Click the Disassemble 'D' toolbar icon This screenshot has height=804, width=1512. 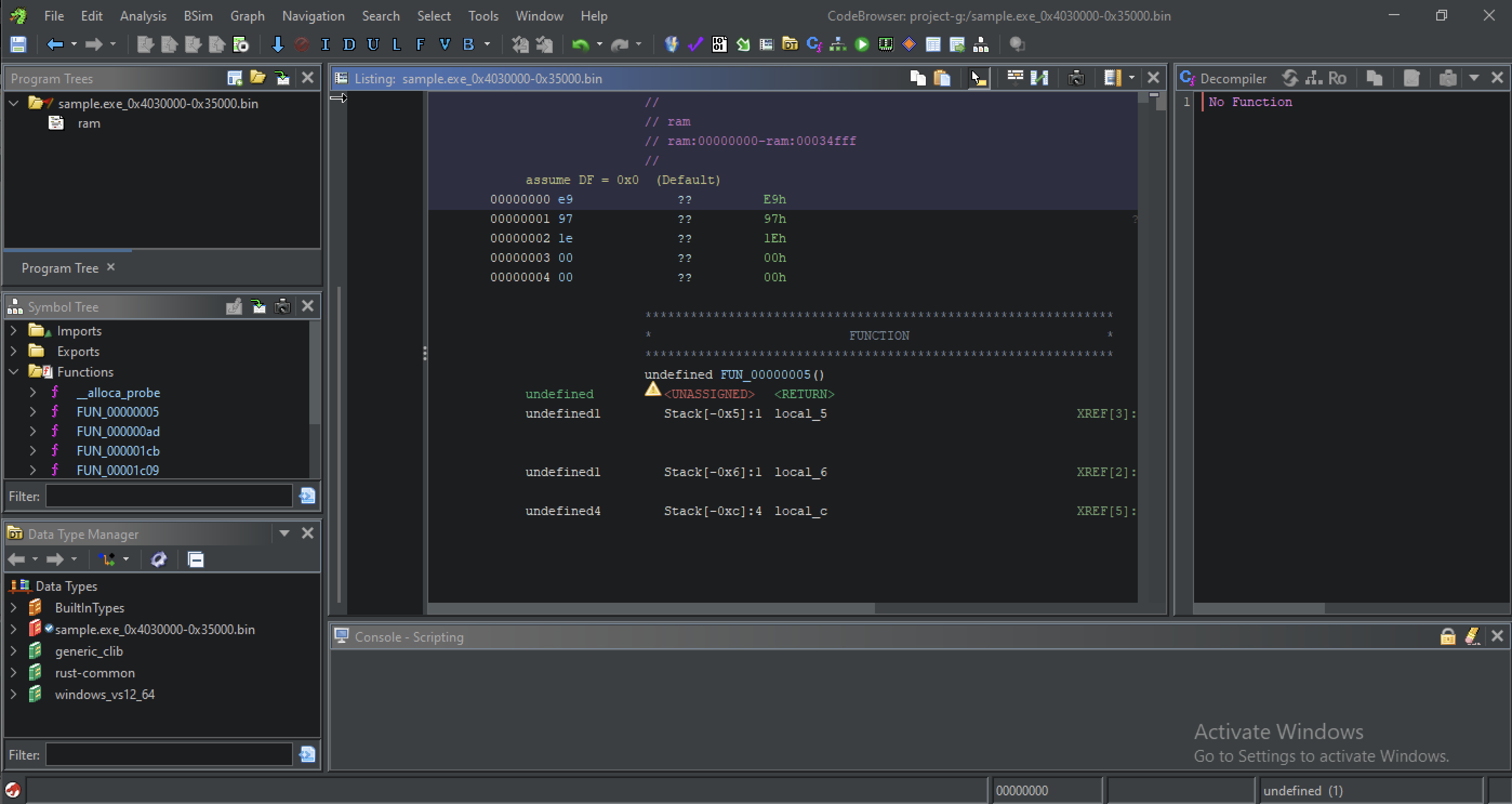pos(349,44)
